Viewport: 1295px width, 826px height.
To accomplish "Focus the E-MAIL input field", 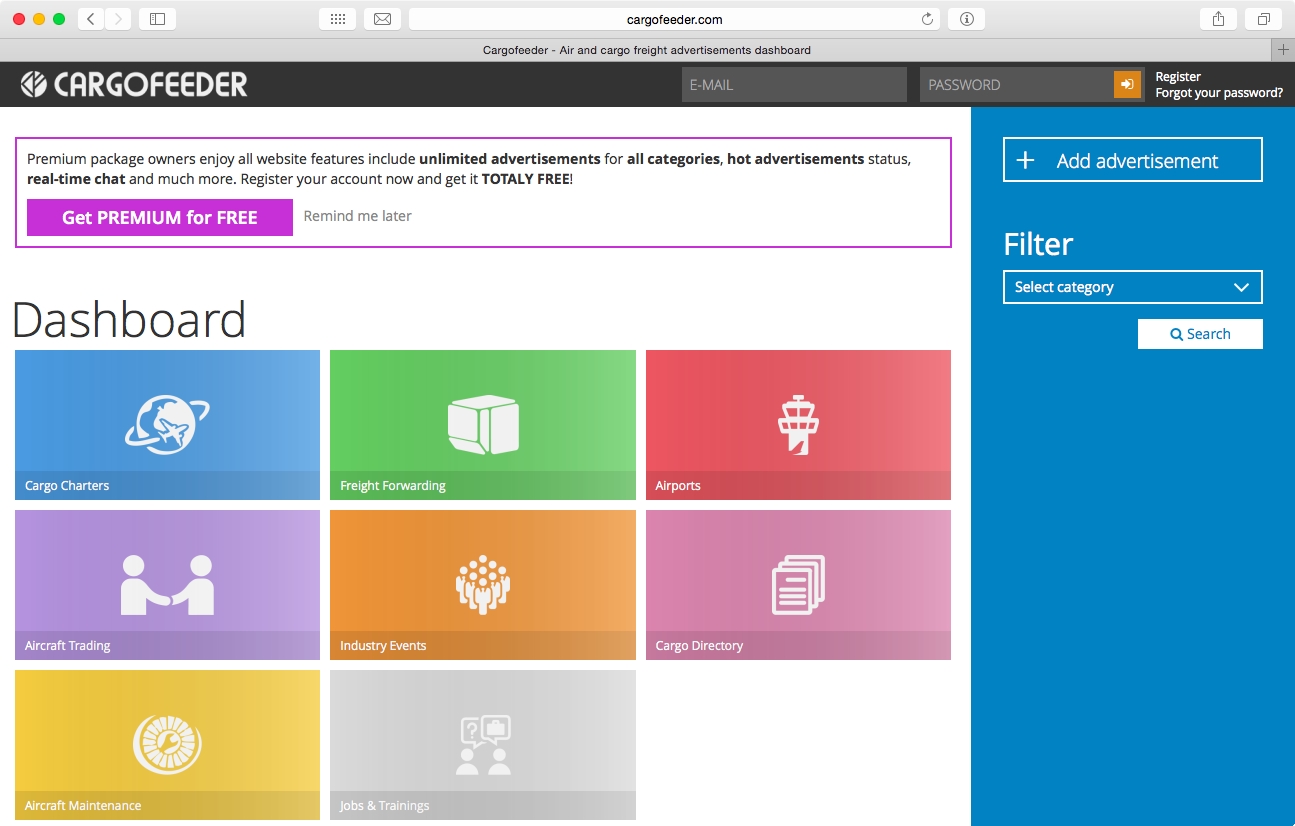I will 794,85.
